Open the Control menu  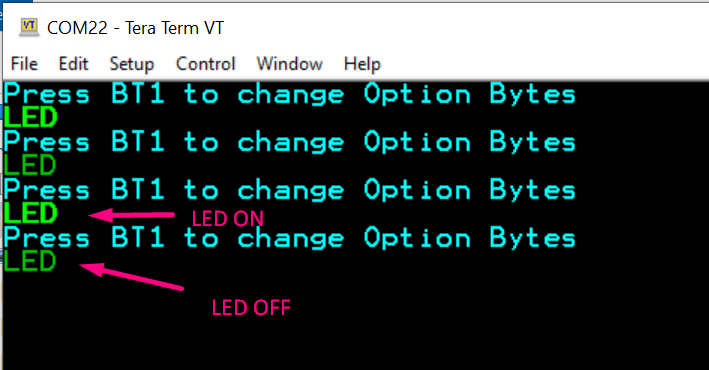(206, 64)
